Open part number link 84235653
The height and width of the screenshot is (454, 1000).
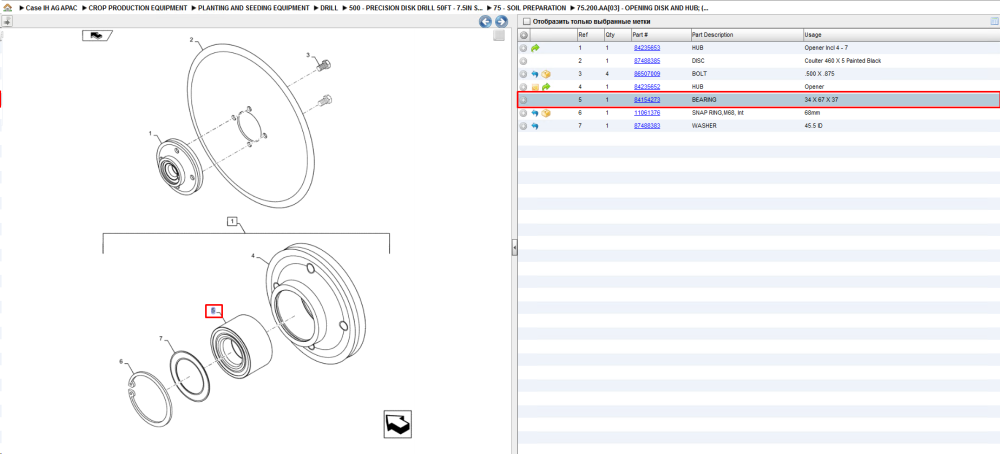(x=647, y=48)
